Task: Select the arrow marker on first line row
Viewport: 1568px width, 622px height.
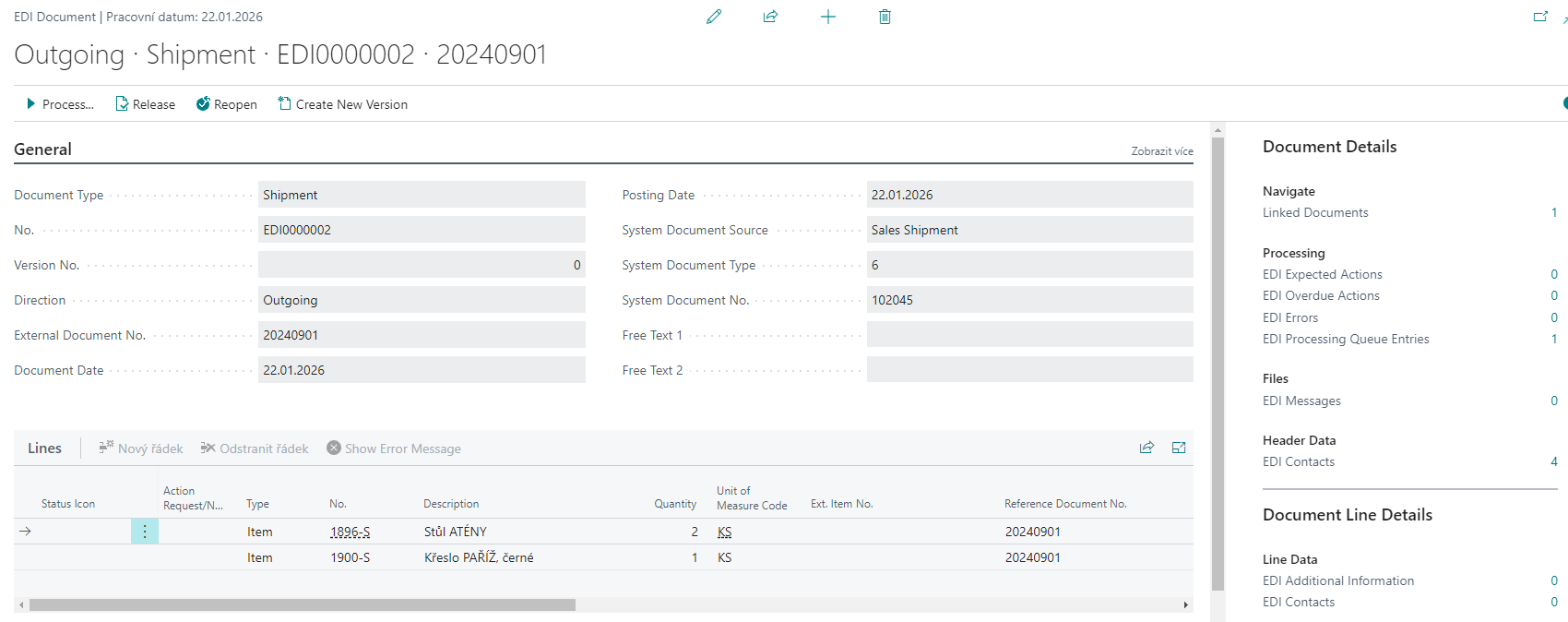Action: [26, 532]
